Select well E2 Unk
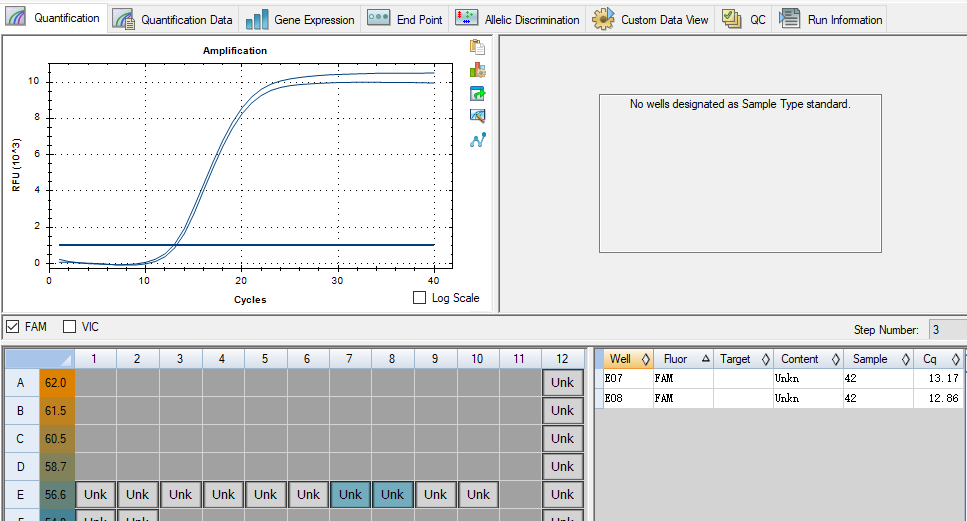 (x=138, y=494)
